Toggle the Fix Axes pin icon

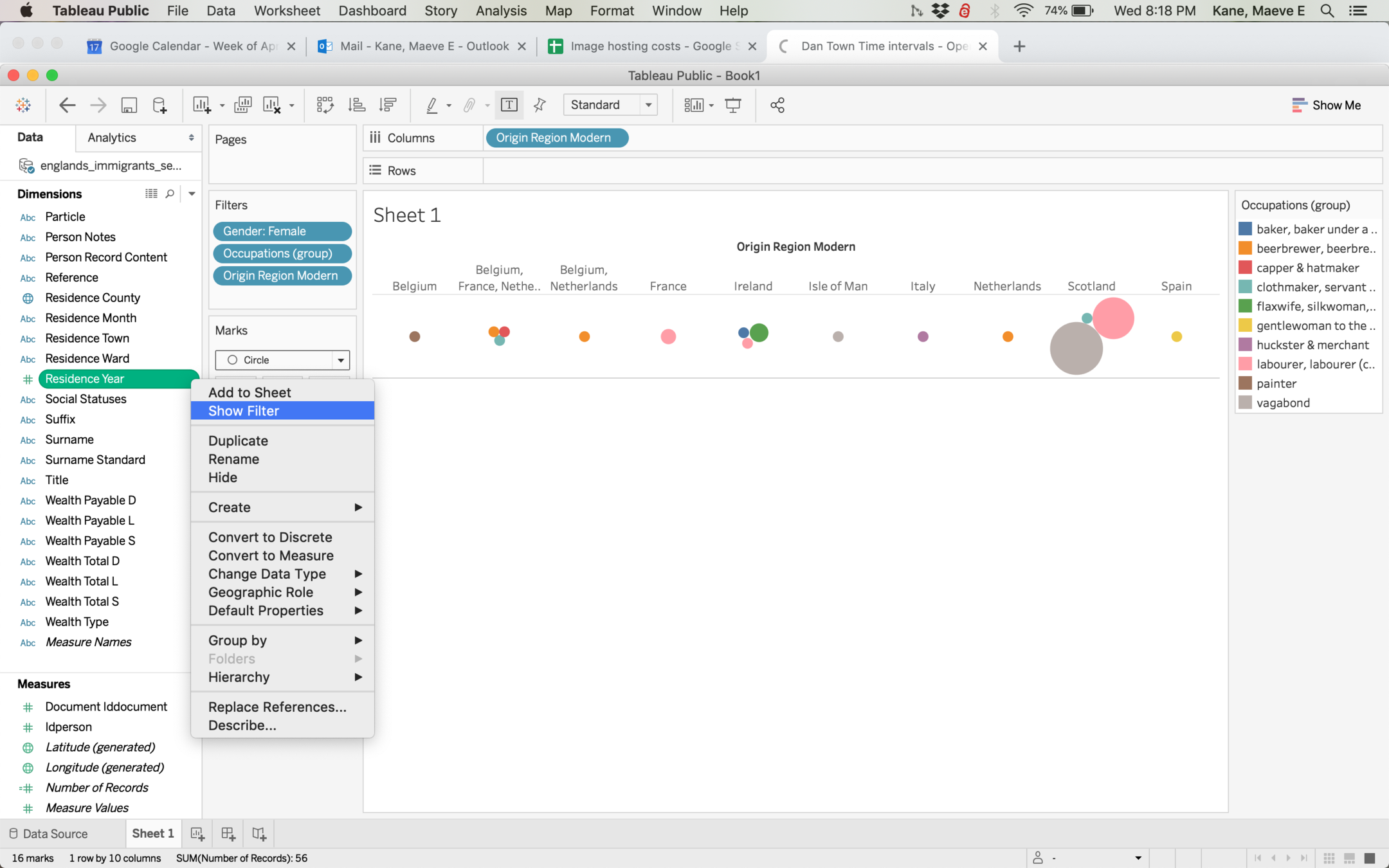point(540,105)
